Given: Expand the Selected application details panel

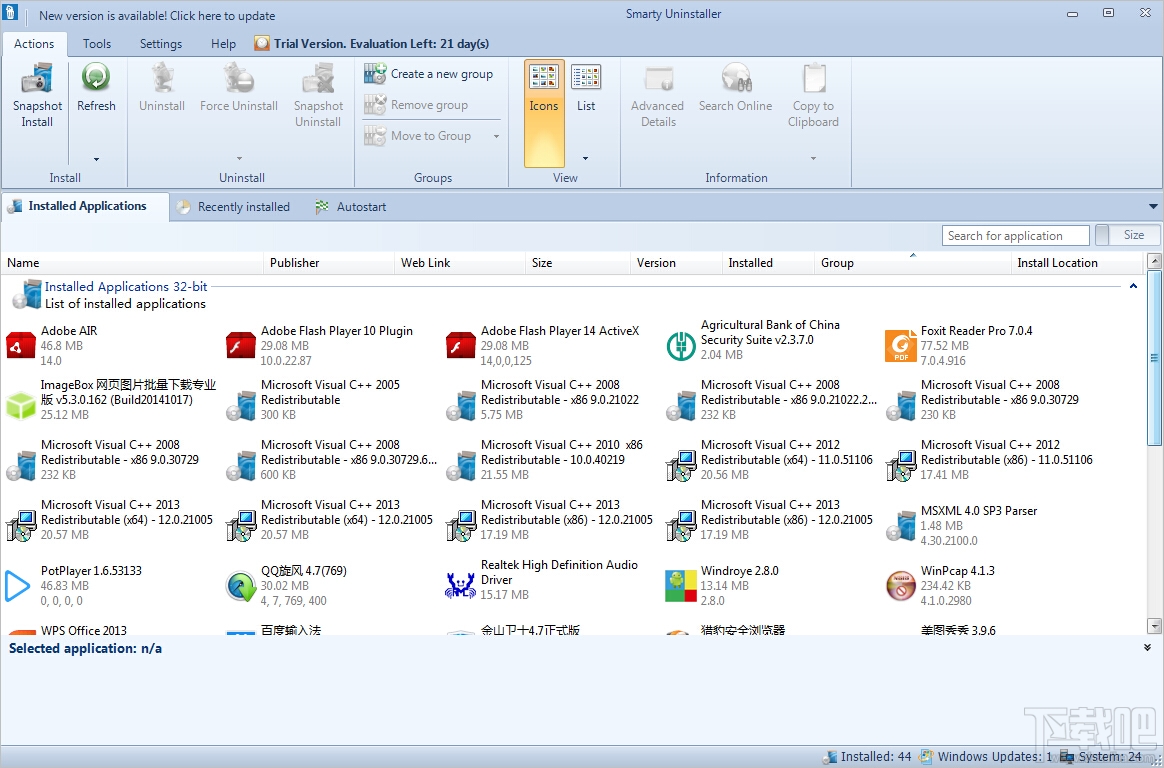Looking at the screenshot, I should coord(1148,648).
